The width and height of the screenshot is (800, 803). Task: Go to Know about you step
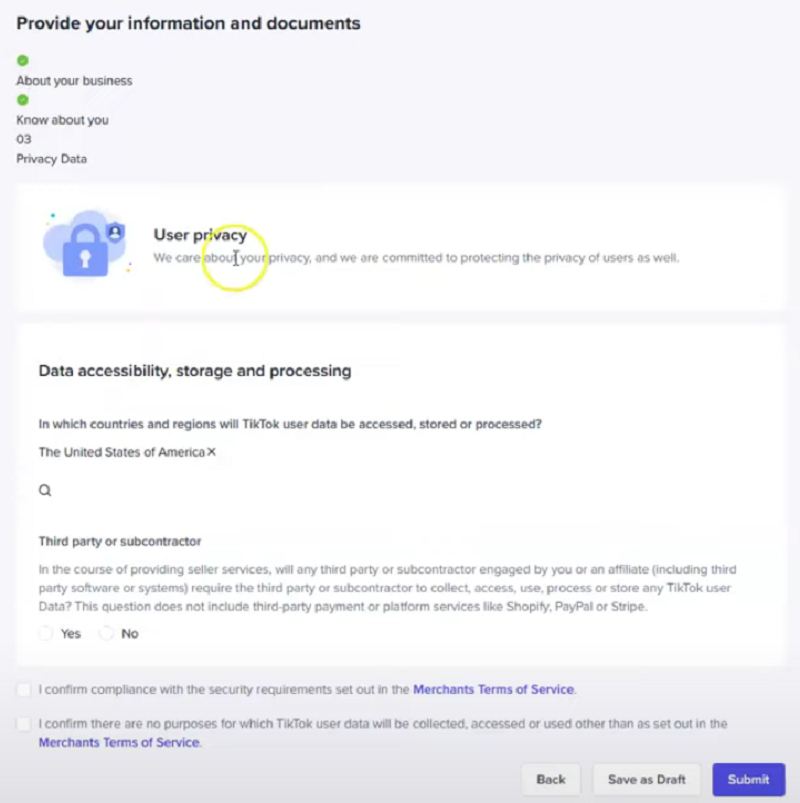[62, 120]
